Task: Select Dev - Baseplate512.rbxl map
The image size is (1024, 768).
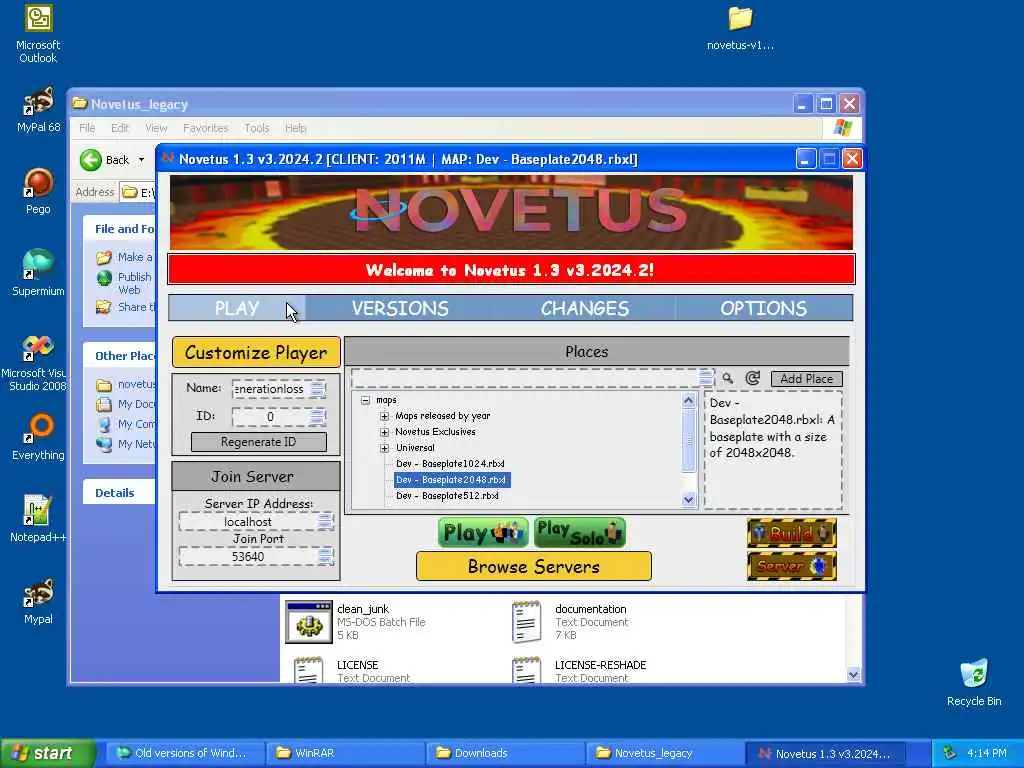Action: point(447,496)
